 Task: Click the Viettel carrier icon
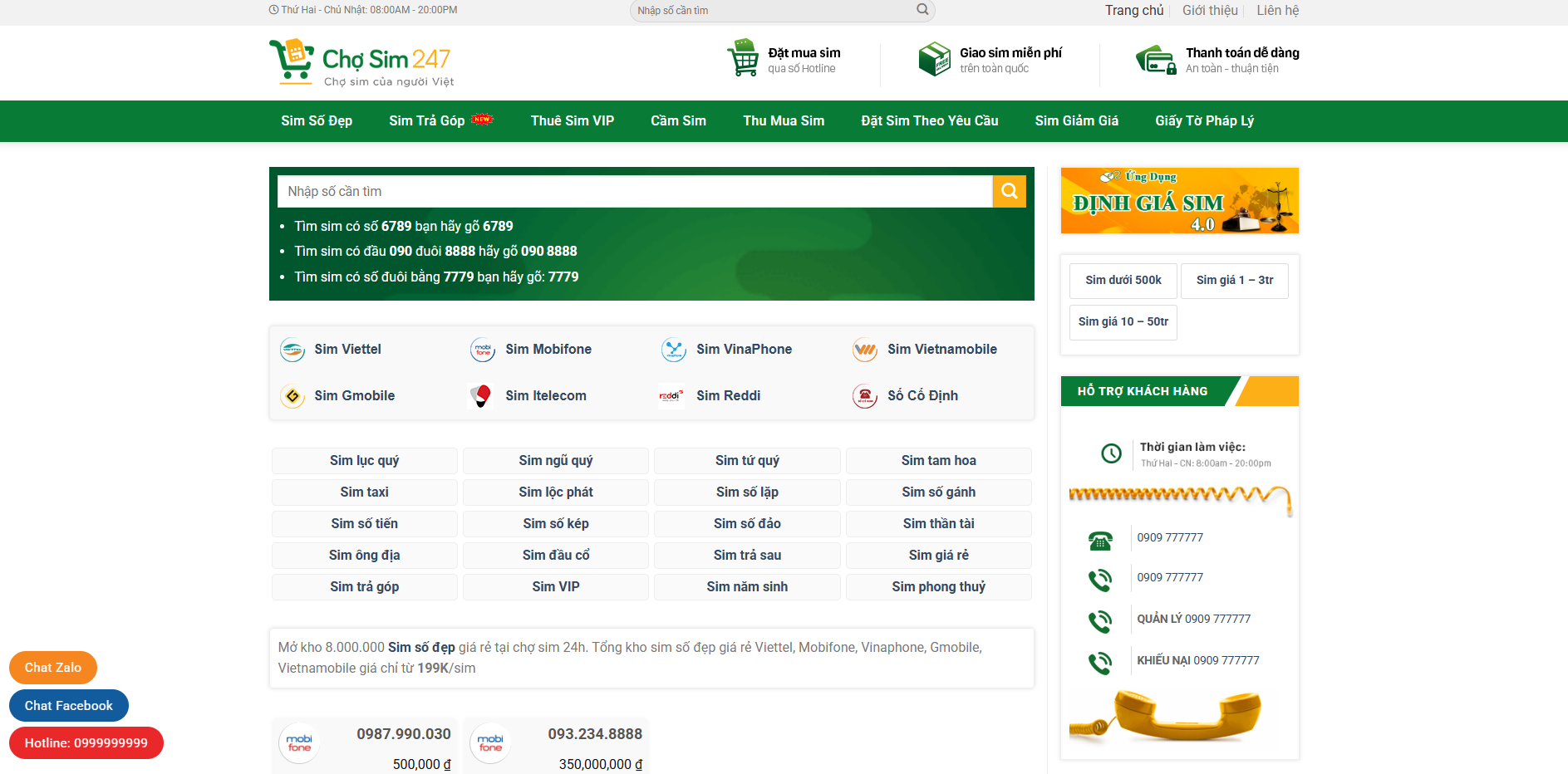292,350
